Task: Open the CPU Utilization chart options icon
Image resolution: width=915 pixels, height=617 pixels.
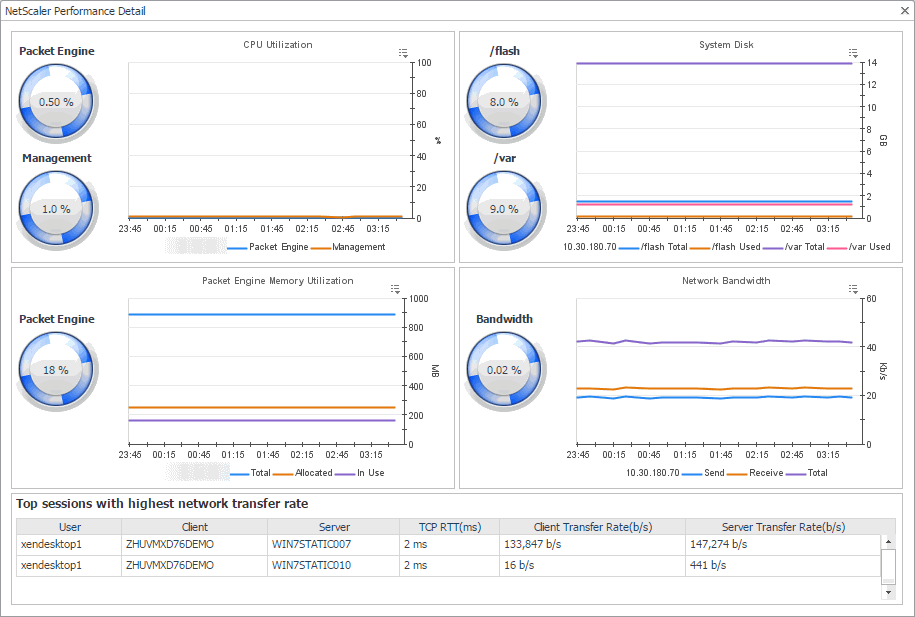Action: 403,53
